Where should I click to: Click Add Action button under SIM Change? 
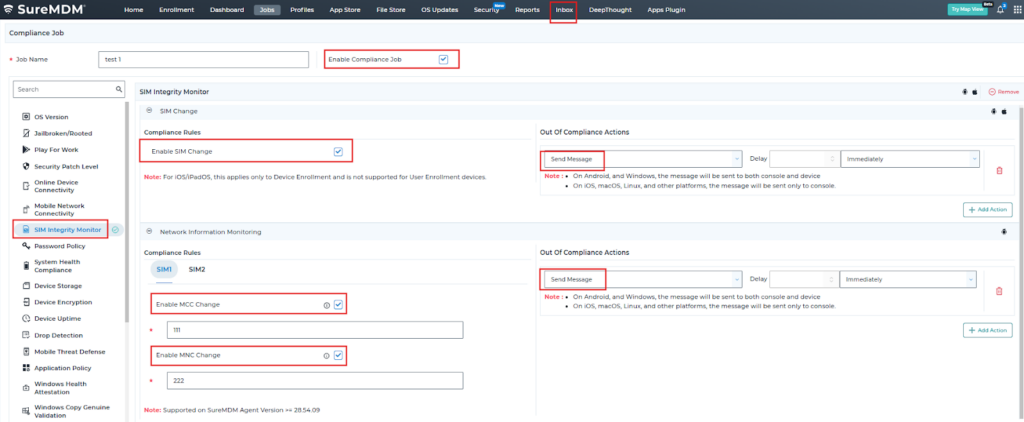(x=988, y=210)
